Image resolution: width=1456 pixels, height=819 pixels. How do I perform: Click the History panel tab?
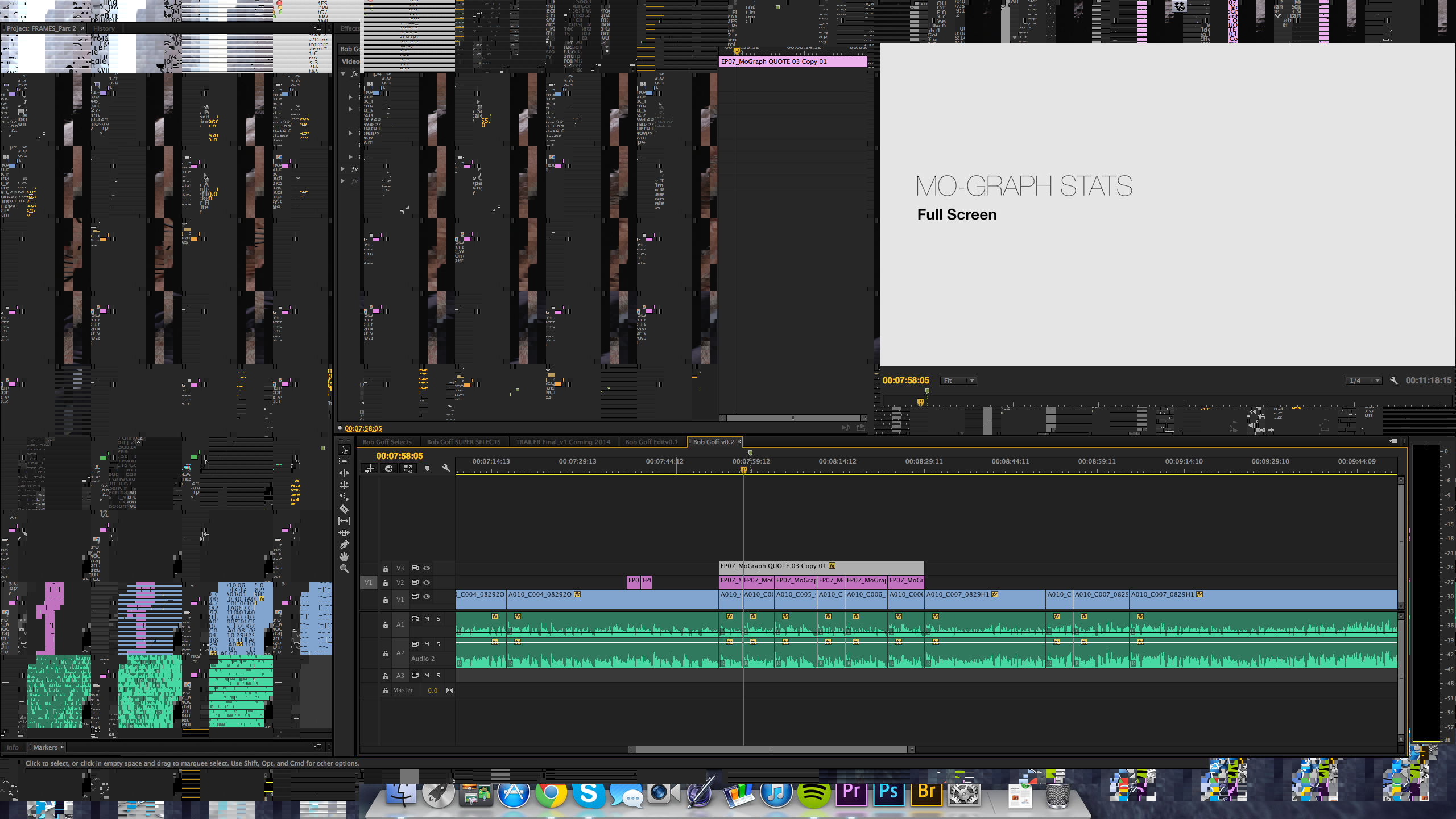[104, 28]
